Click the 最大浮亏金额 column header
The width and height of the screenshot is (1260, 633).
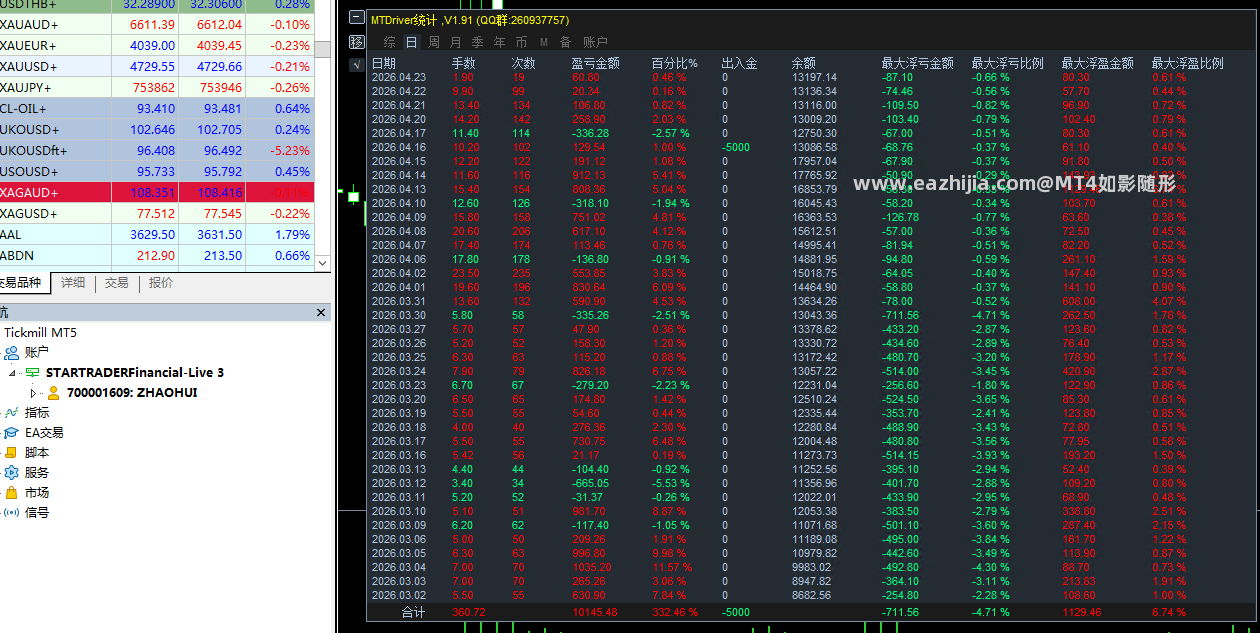[917, 63]
